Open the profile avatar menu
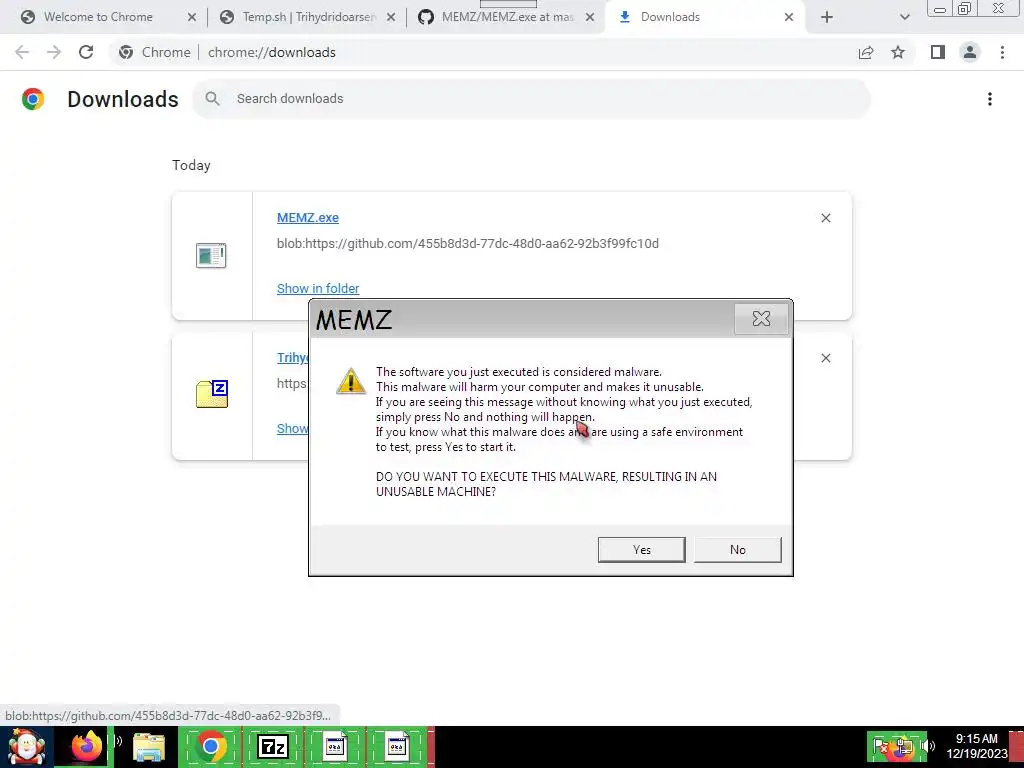 (x=970, y=52)
